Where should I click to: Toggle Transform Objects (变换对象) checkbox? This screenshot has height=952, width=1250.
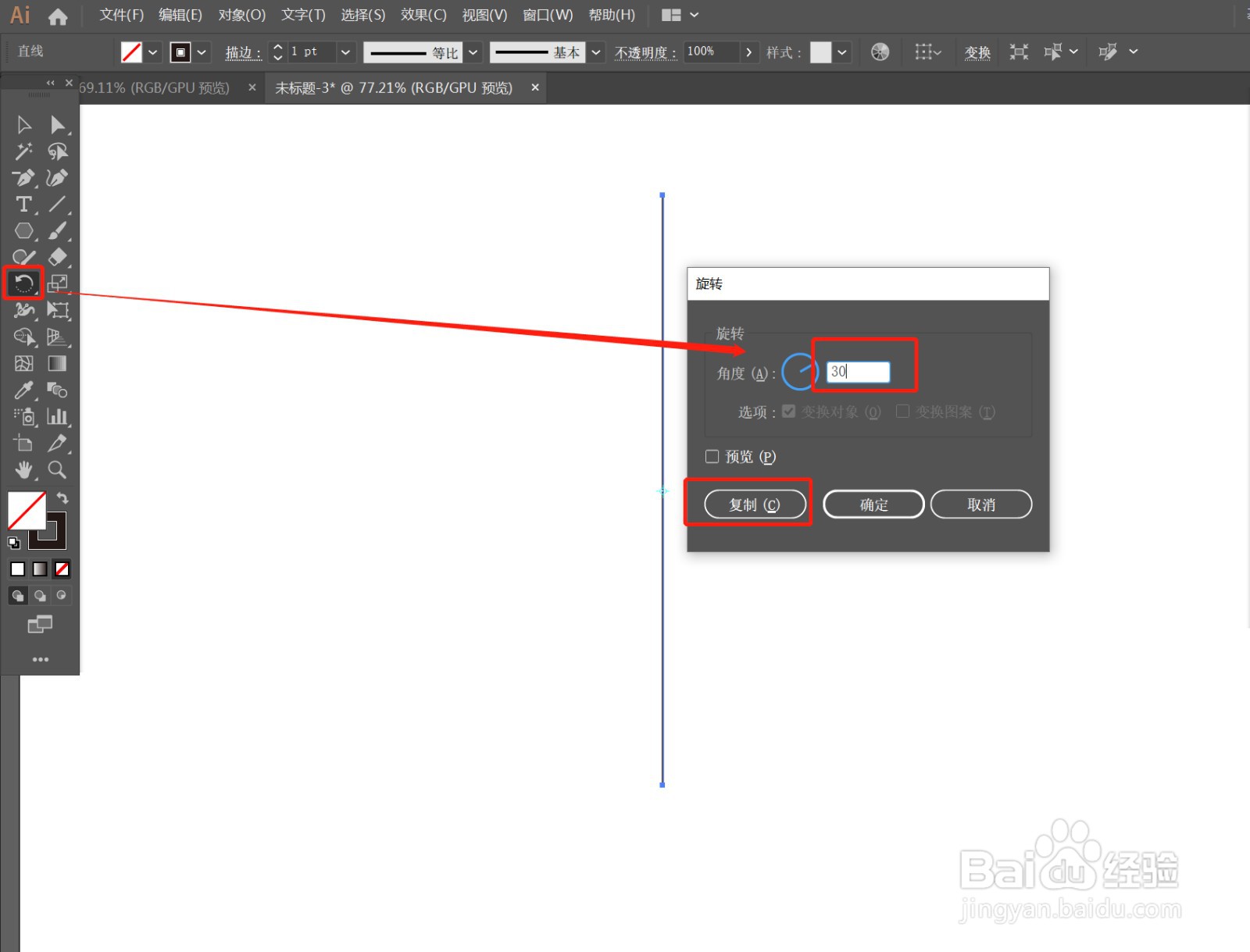[x=789, y=412]
